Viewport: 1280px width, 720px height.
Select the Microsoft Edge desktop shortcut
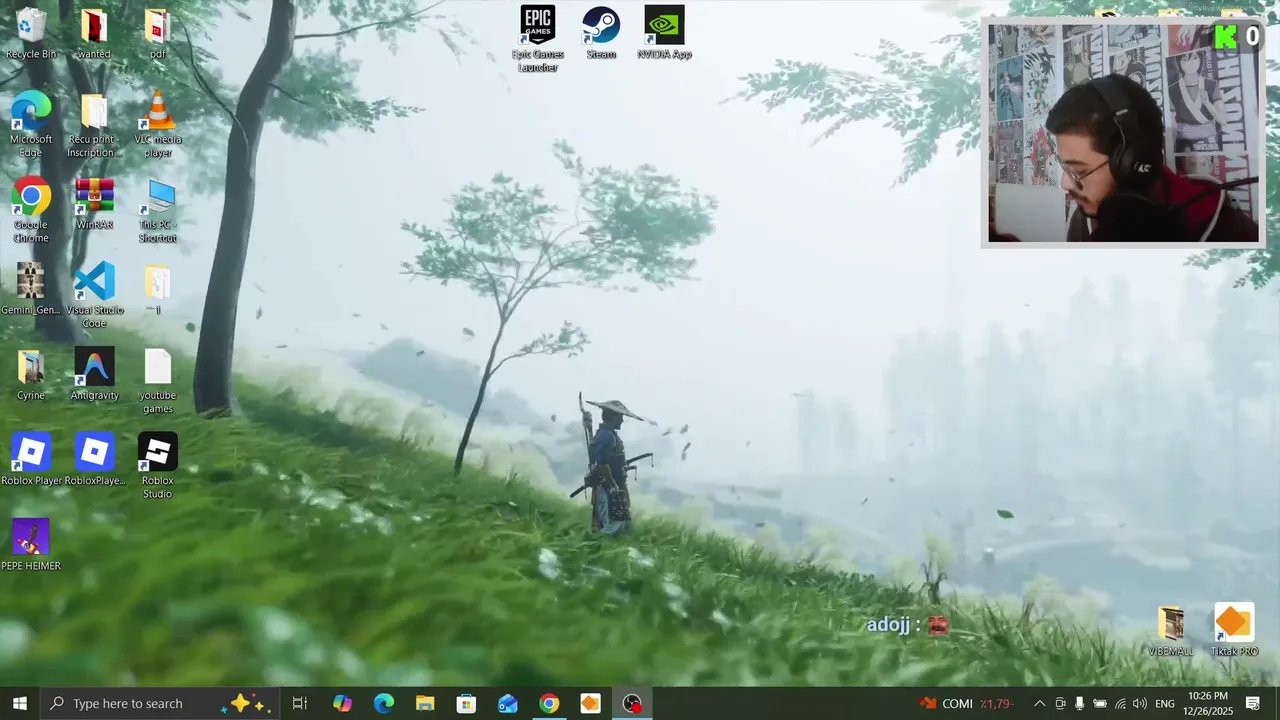coord(31,124)
